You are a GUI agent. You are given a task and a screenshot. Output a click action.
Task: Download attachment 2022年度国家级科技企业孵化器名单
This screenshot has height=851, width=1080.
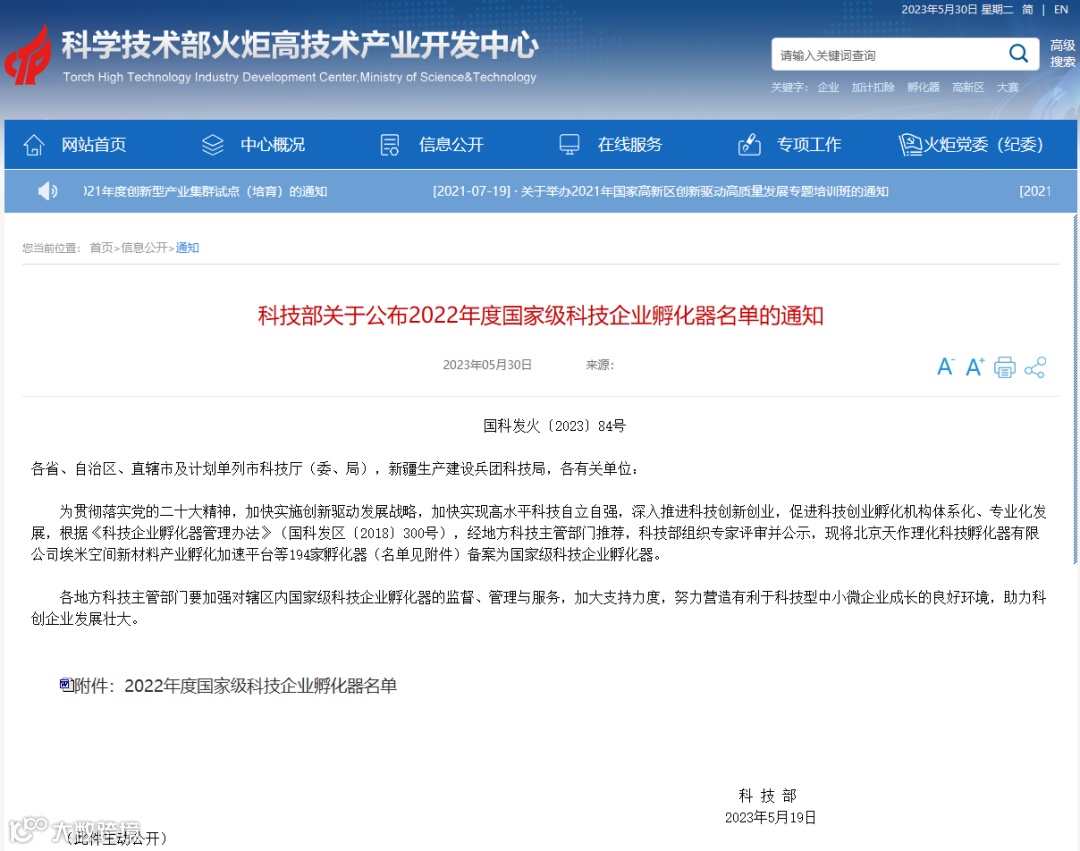click(260, 686)
